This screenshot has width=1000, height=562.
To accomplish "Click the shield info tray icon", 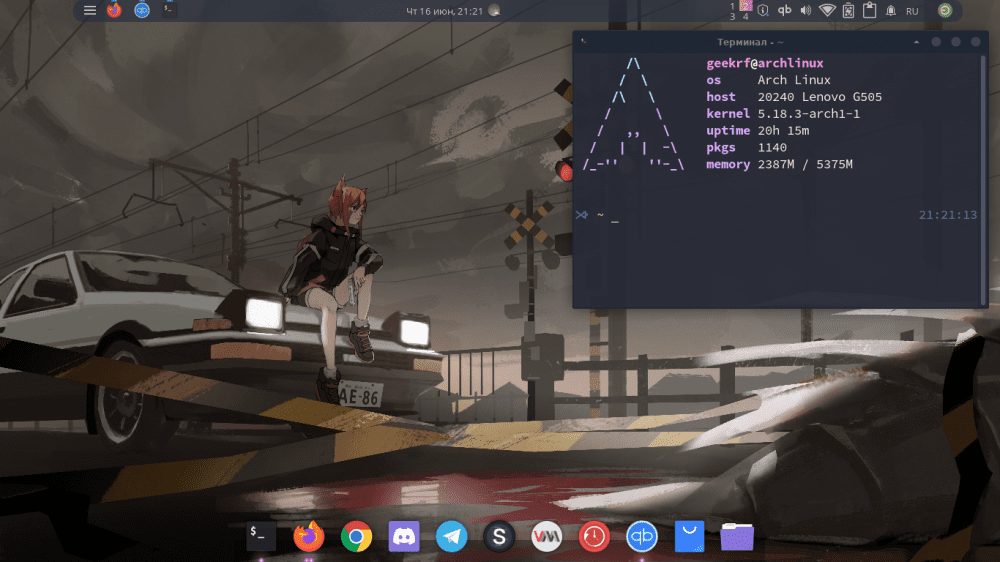I will point(763,10).
